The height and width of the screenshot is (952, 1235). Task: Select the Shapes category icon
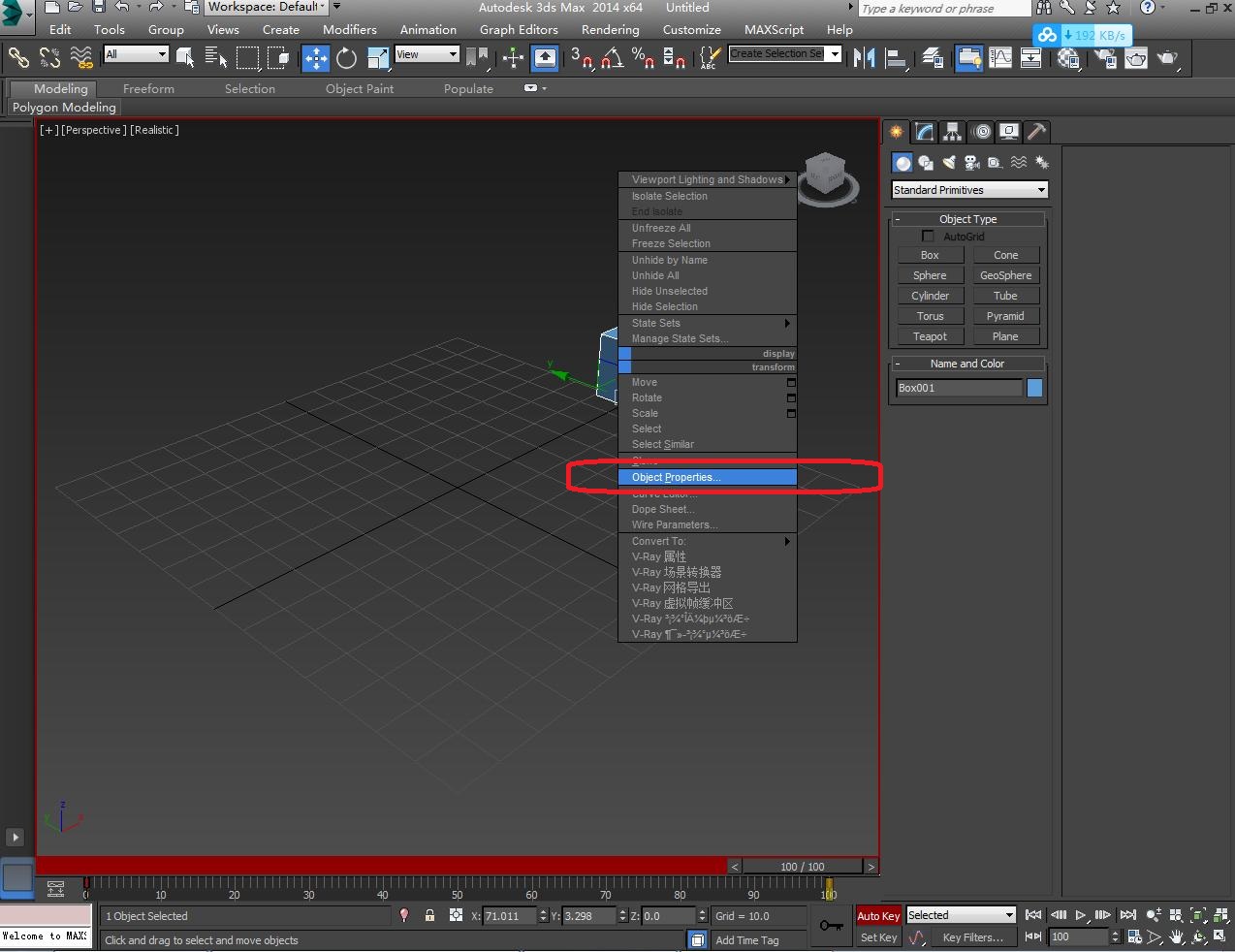[x=926, y=163]
